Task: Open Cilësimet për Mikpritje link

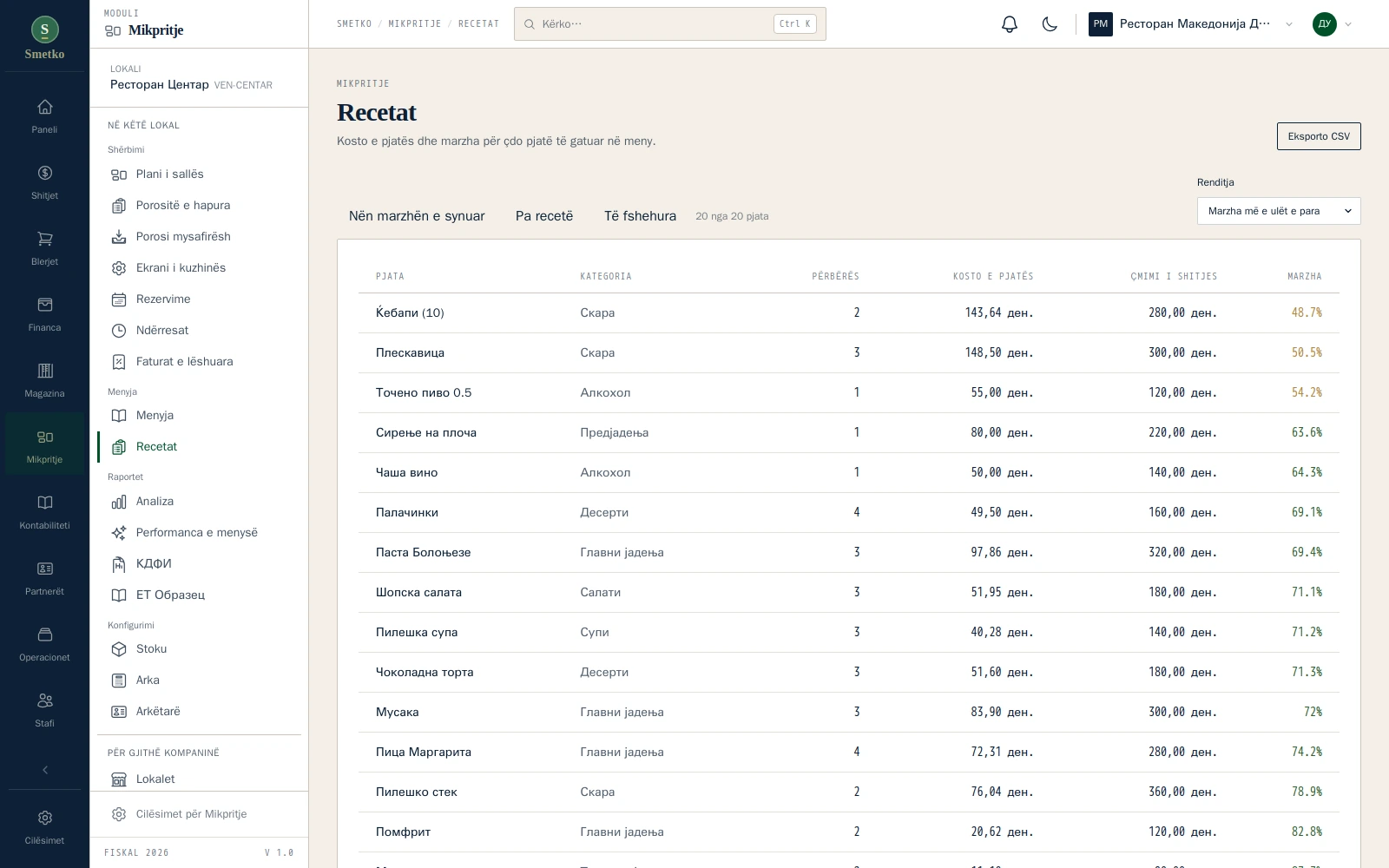Action: (199, 814)
